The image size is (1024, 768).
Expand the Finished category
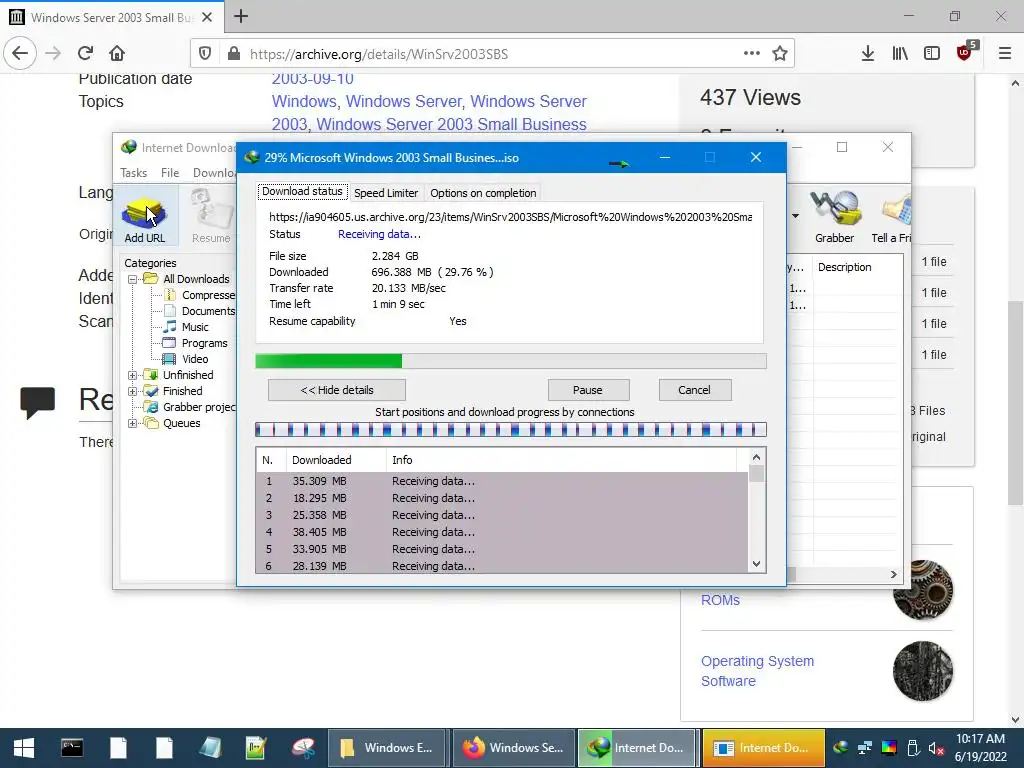[x=133, y=391]
